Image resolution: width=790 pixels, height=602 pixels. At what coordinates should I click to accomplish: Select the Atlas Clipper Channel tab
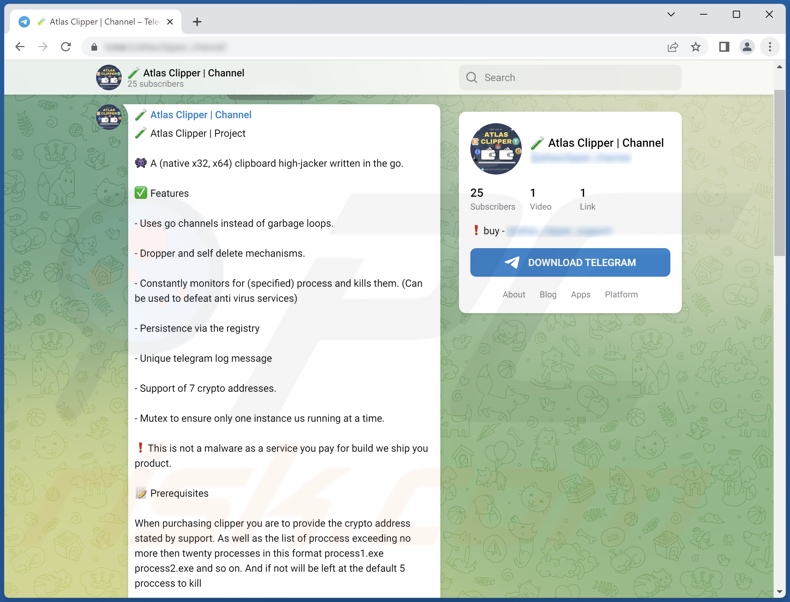tap(96, 22)
